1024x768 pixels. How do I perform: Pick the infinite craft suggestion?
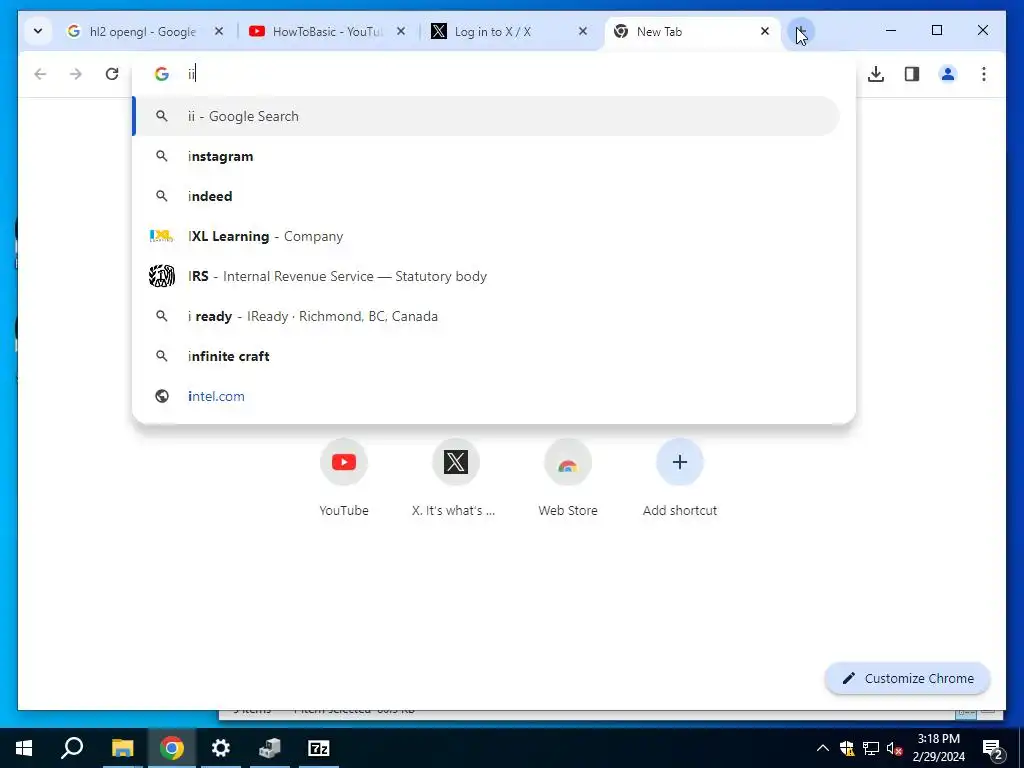pos(487,356)
